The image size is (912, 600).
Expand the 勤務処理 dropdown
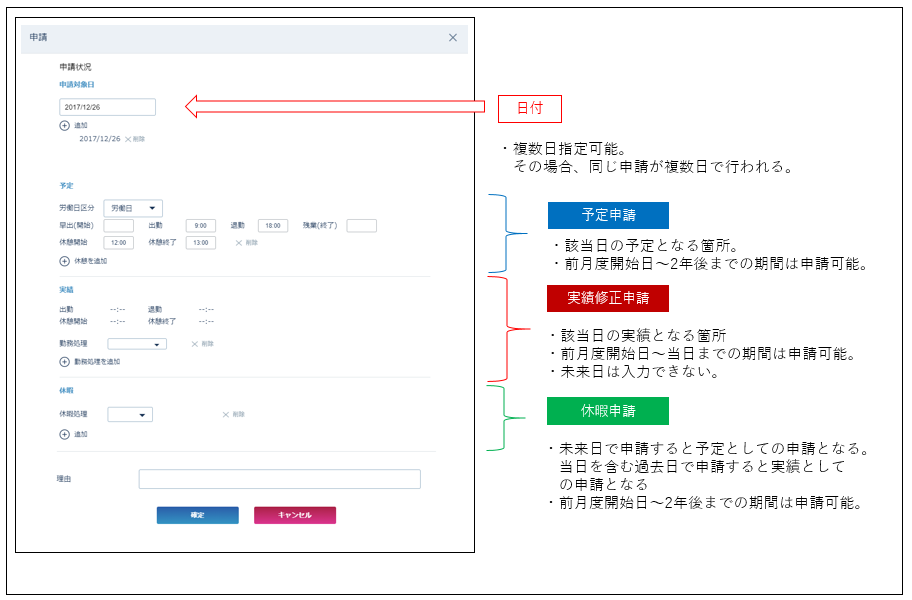tap(137, 344)
